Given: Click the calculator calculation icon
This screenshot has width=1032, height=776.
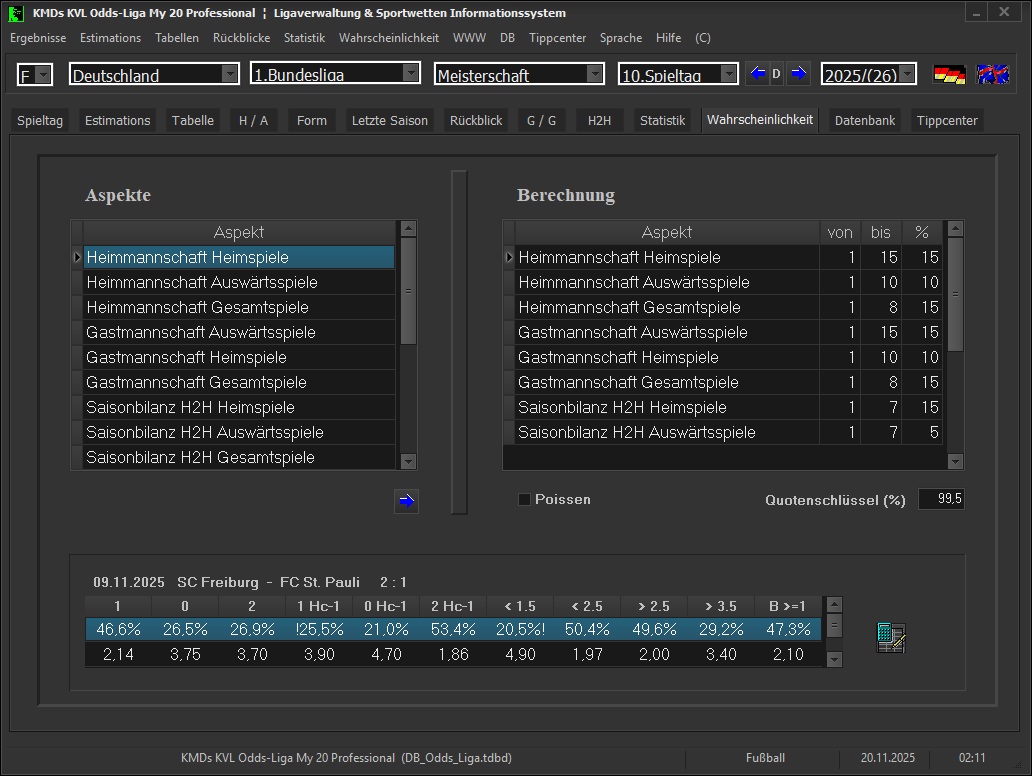Looking at the screenshot, I should [890, 637].
